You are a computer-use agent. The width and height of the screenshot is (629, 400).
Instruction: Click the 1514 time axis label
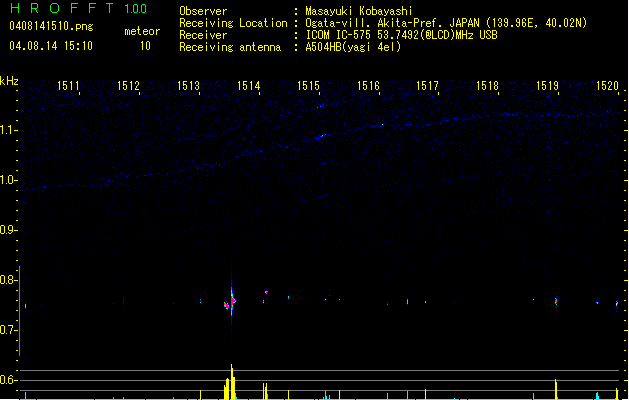pos(248,86)
